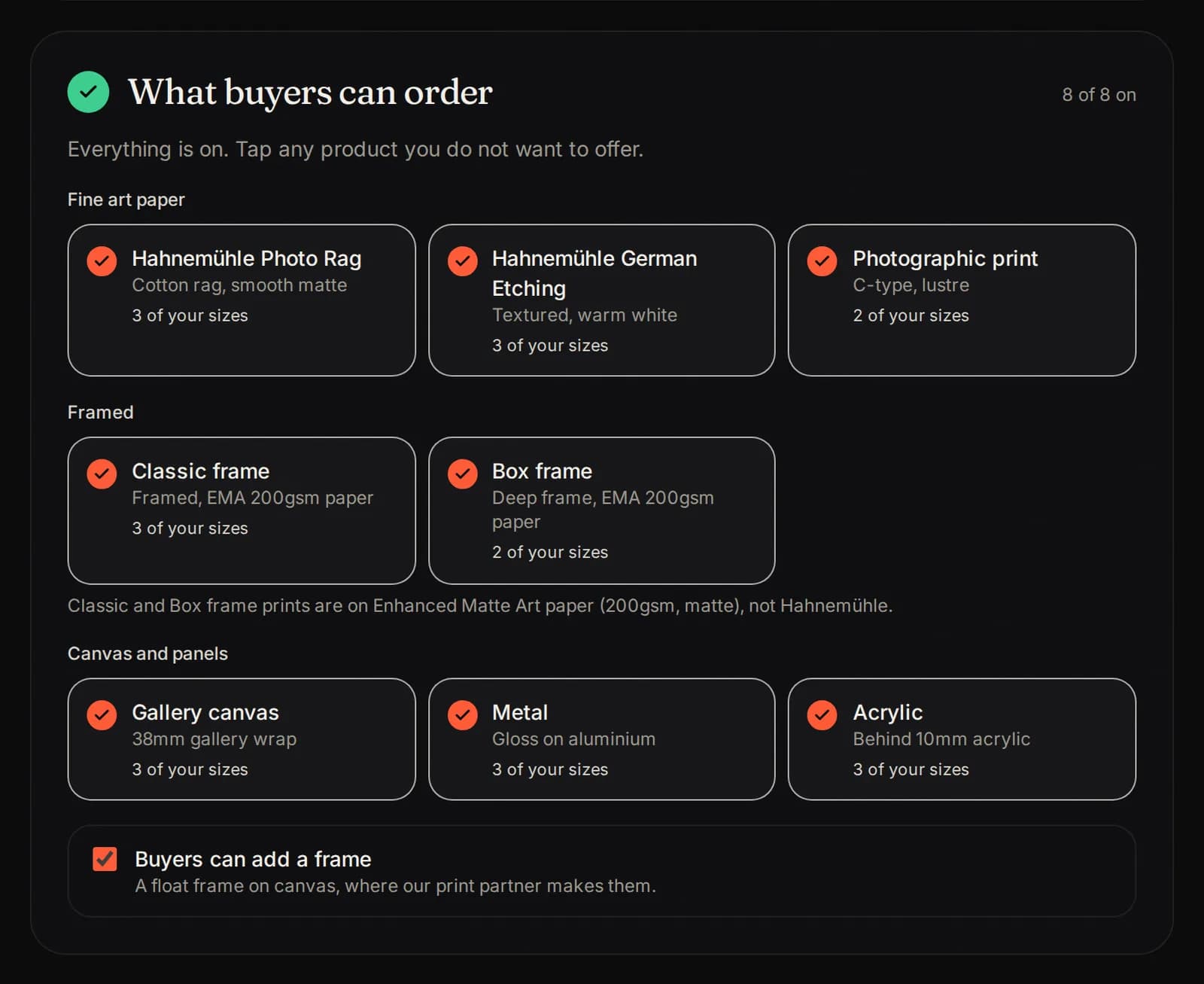Untick the Hahnemühle Photo Rag check circle
The height and width of the screenshot is (984, 1204).
(x=102, y=261)
